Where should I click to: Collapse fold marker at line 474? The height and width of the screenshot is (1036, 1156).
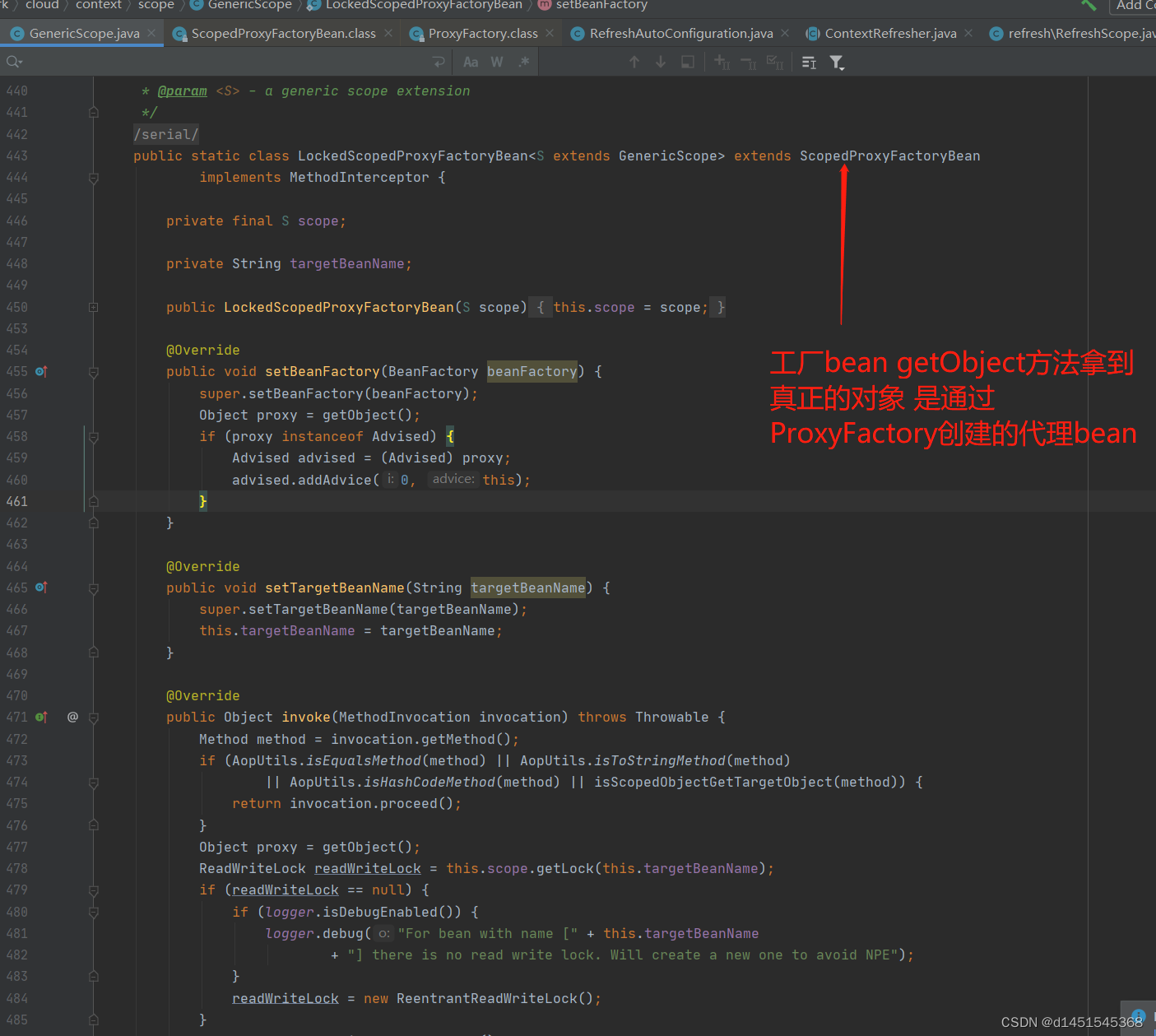pyautogui.click(x=94, y=783)
